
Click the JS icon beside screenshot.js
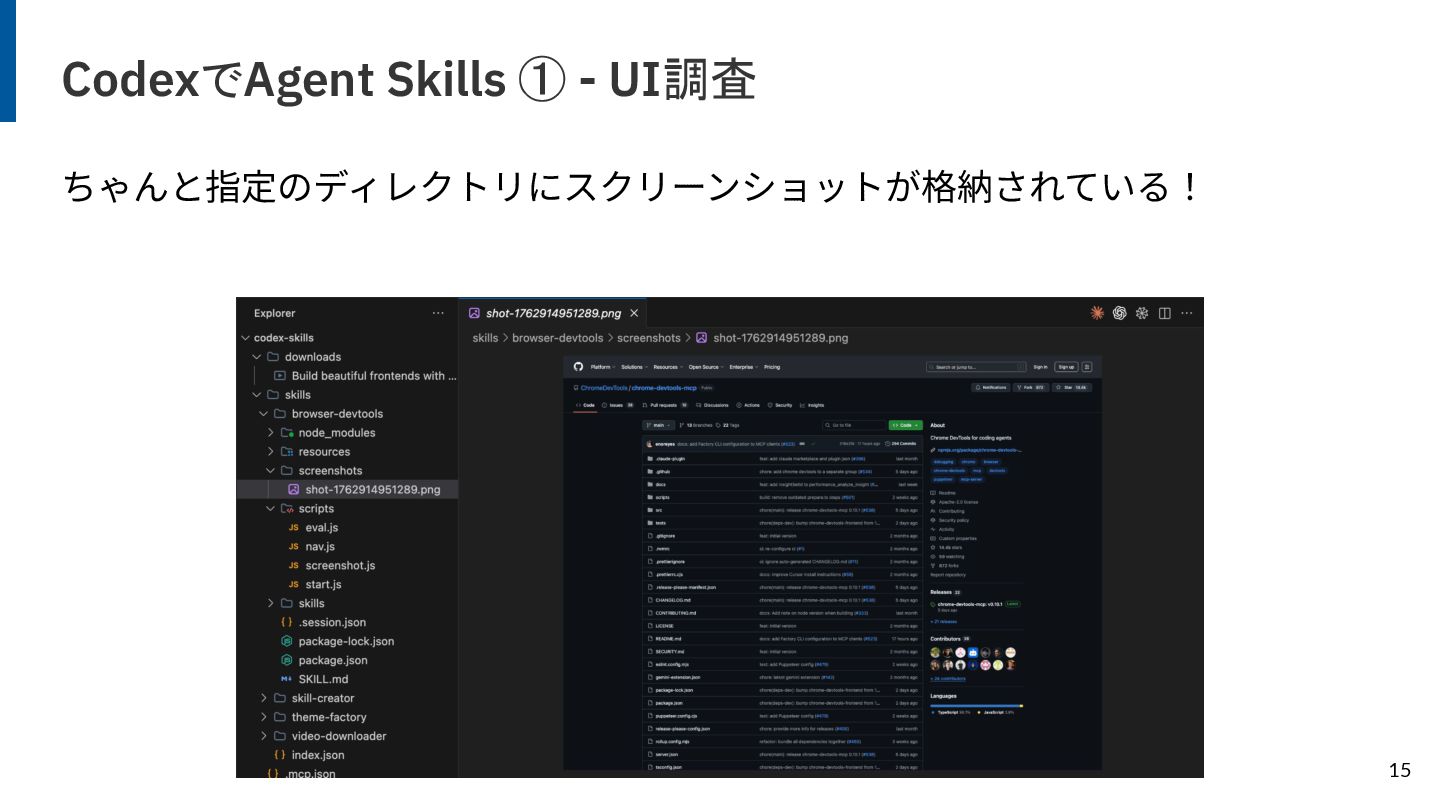tap(294, 566)
